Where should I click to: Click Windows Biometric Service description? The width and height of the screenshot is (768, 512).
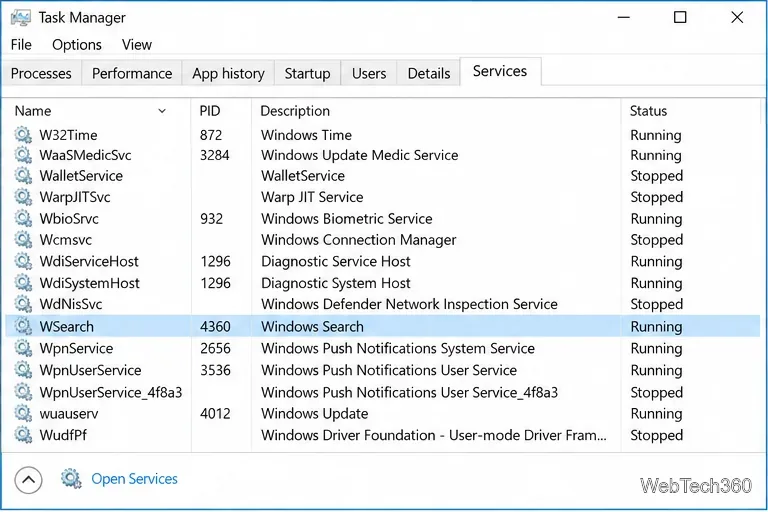[x=347, y=219]
